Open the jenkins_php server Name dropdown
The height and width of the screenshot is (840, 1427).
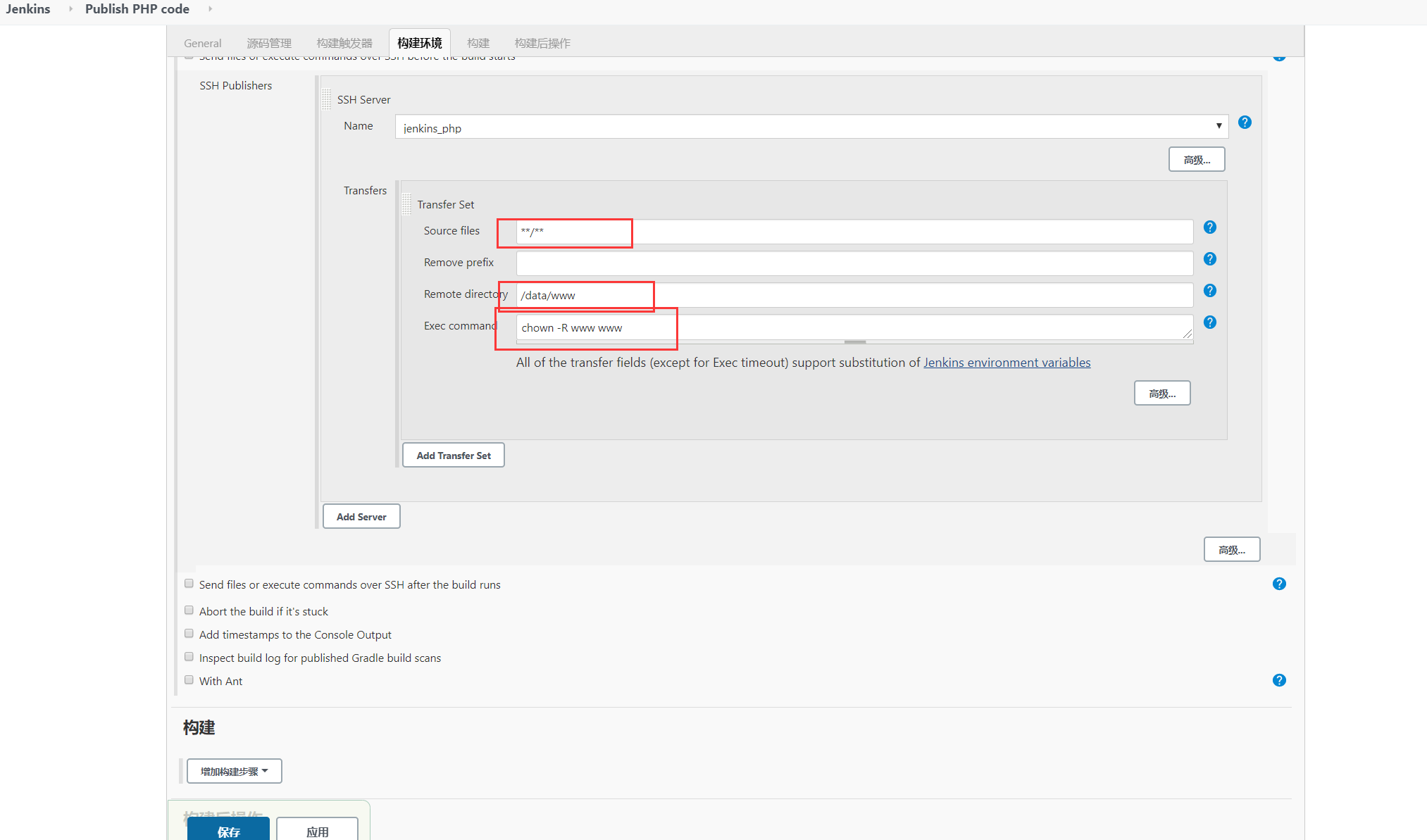811,127
